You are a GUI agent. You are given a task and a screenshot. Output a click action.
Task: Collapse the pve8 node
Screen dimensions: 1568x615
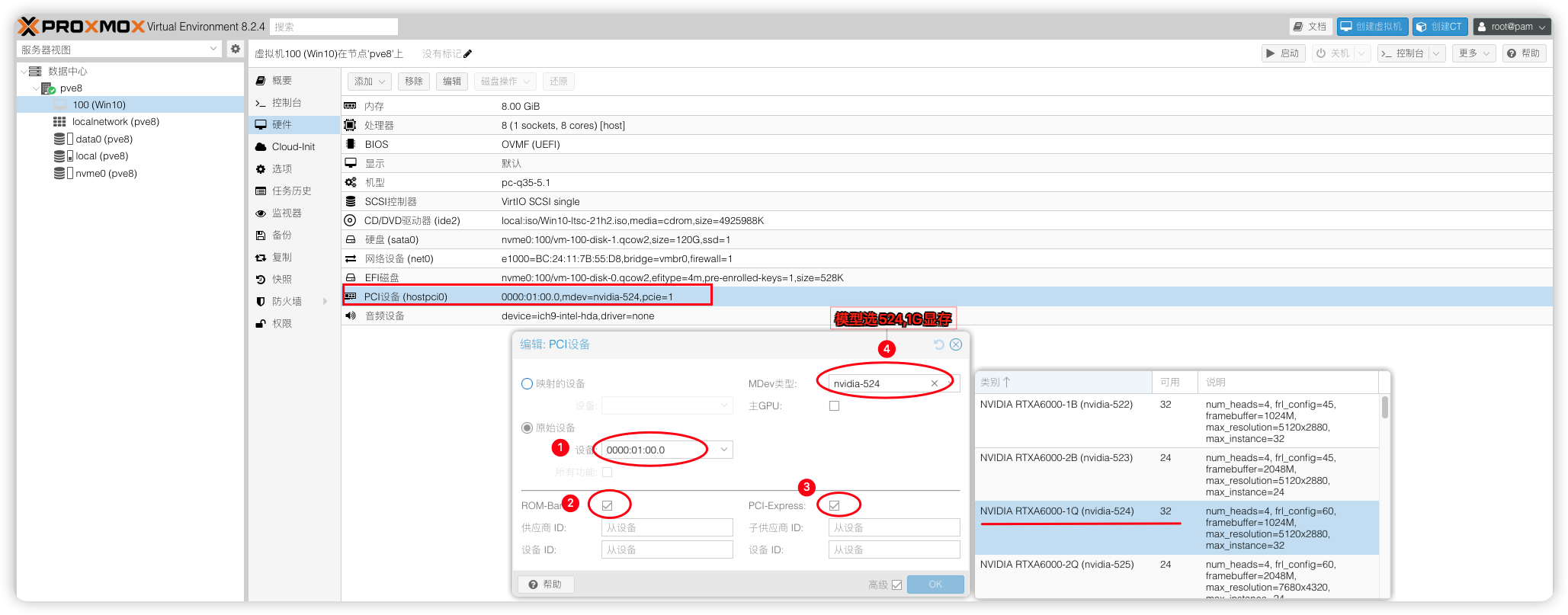click(36, 88)
